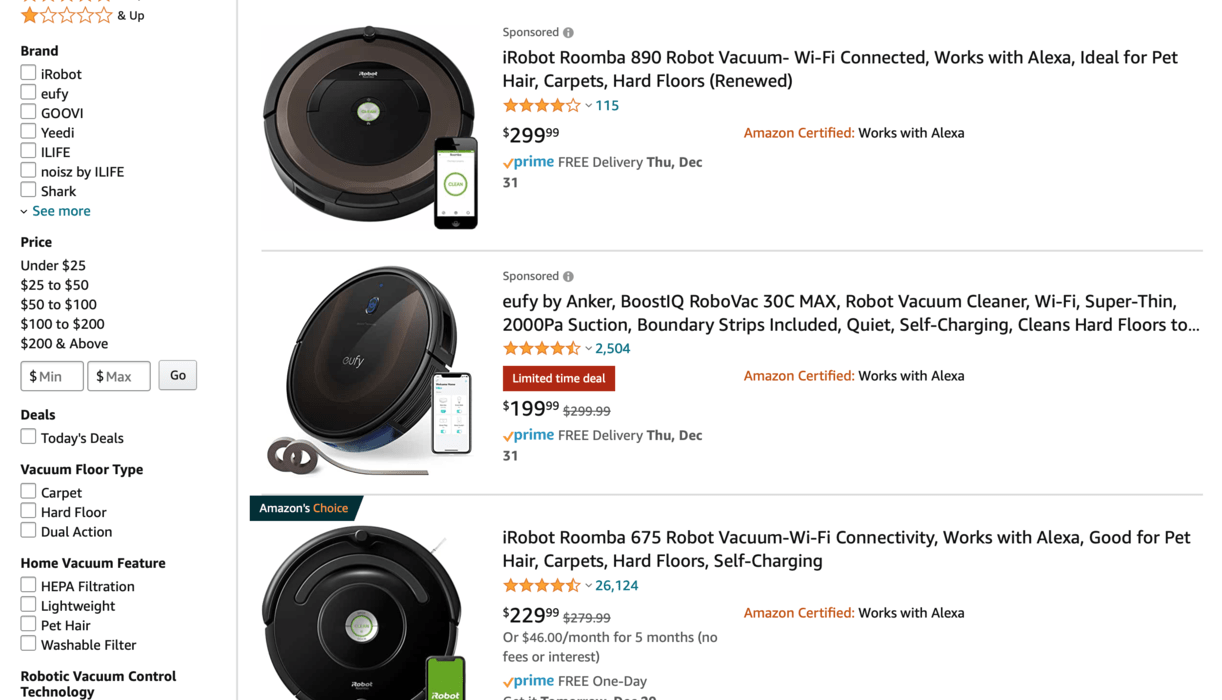Open the ratings dropdown next to 26,124 reviews
Viewport: 1222px width, 700px height.
591,585
